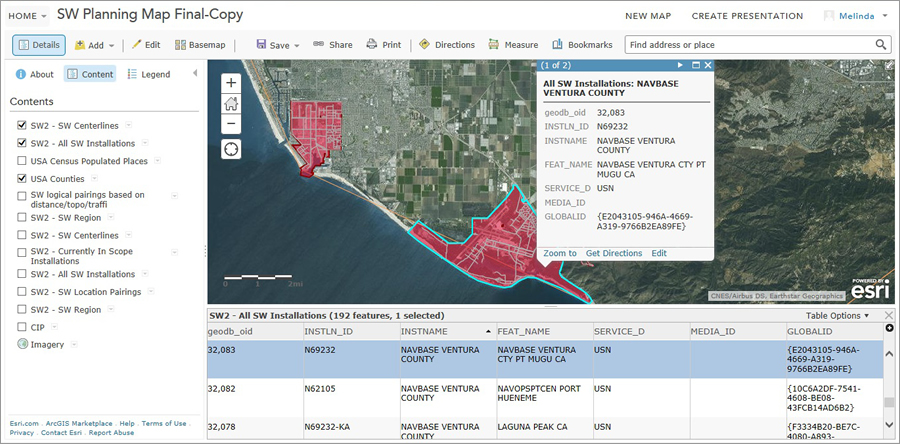Enable SW2 - SW Location Pairings layer
The width and height of the screenshot is (900, 444).
pyautogui.click(x=22, y=291)
